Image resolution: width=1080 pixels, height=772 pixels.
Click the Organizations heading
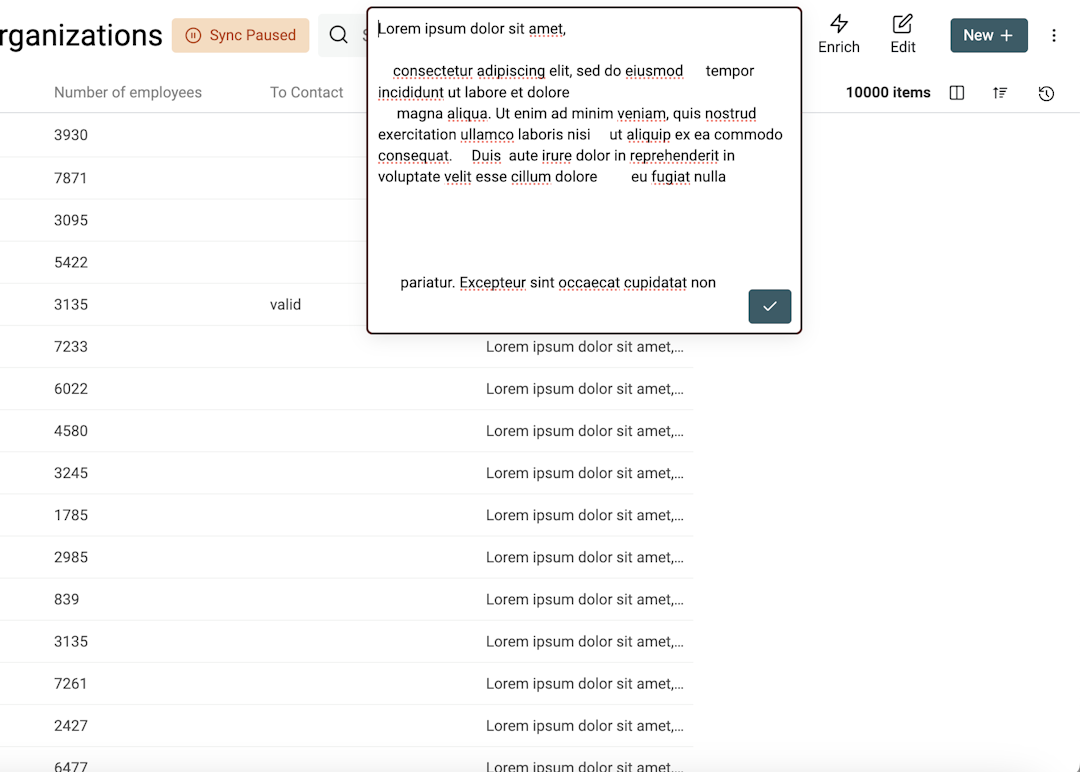82,35
